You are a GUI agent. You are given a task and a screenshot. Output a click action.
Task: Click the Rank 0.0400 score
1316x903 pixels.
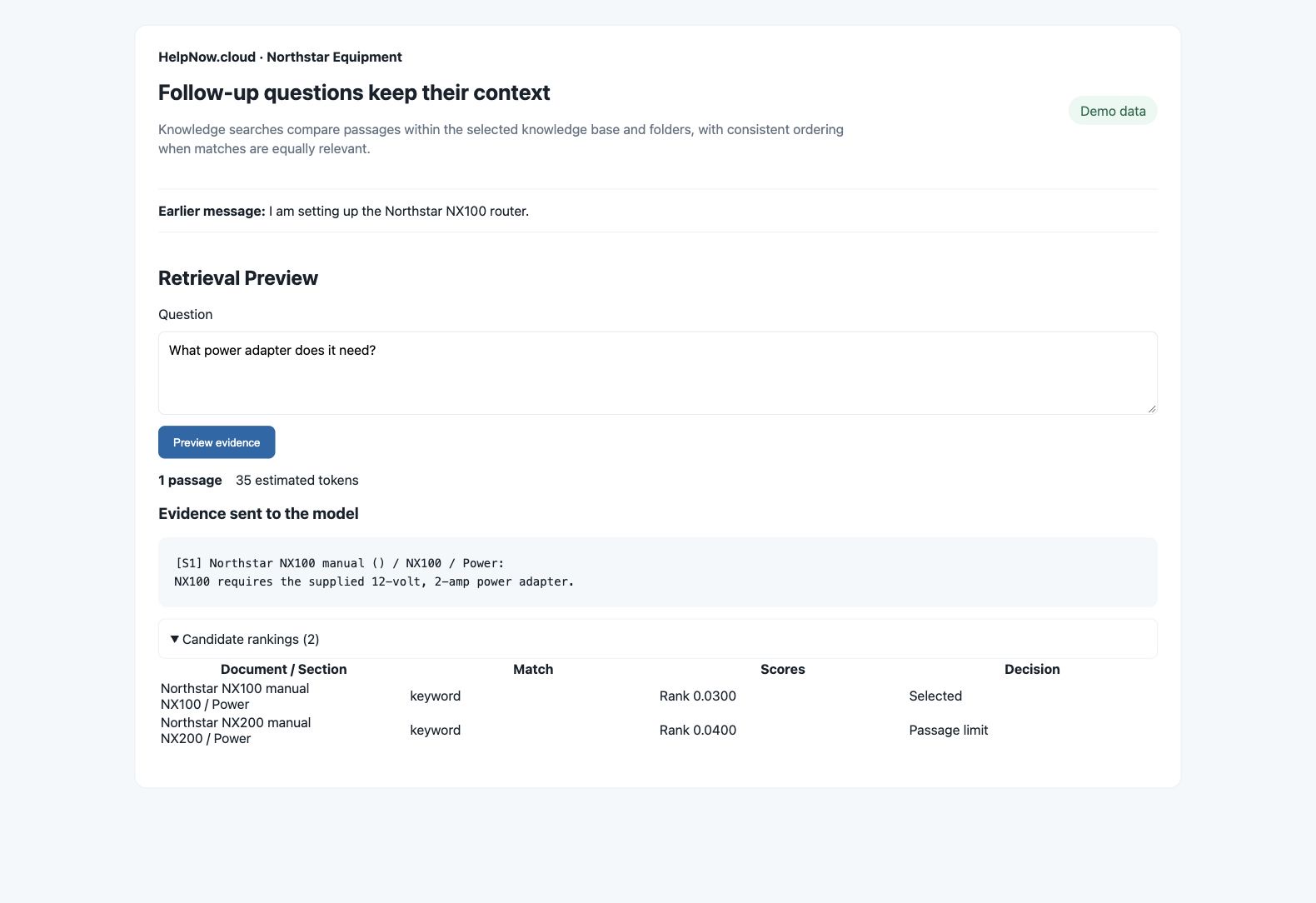698,730
